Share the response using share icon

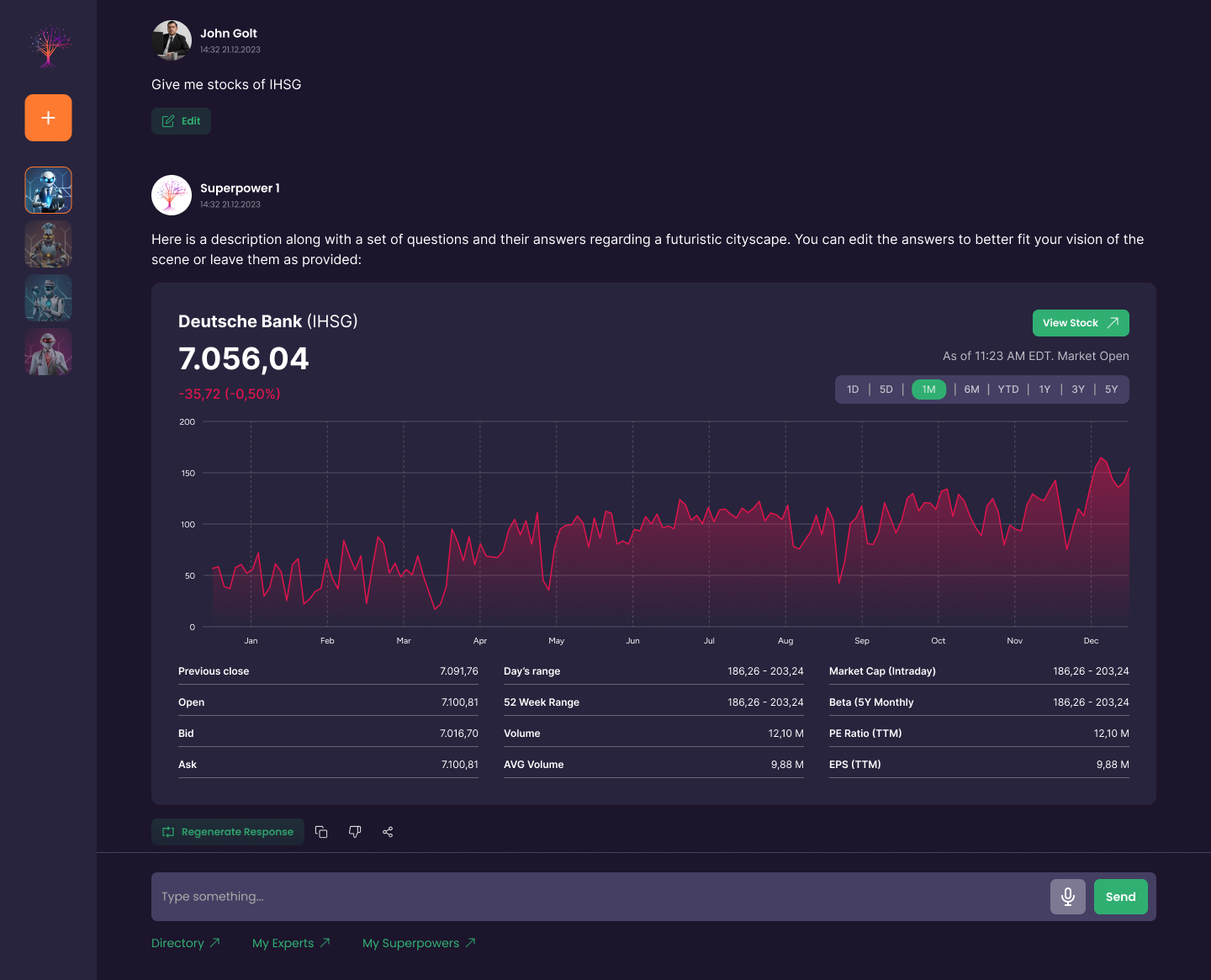click(388, 832)
